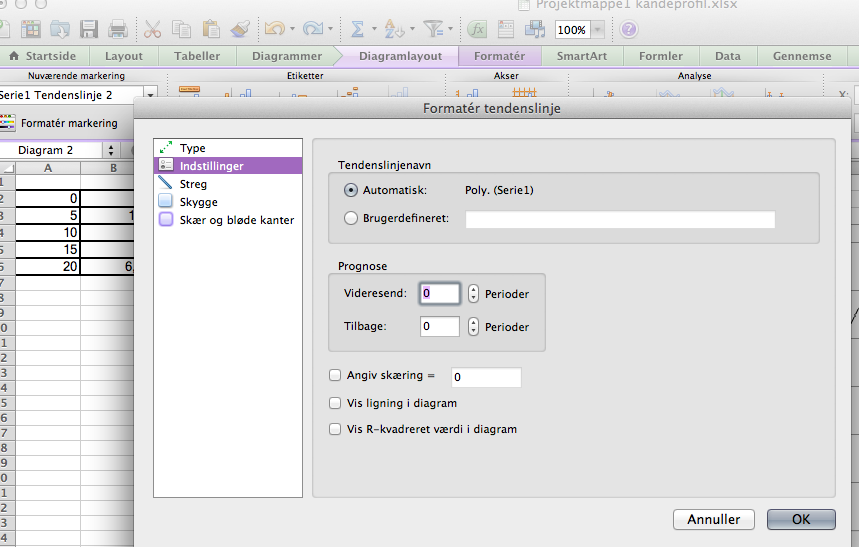Open help with question mark icon
Viewport: 859px width, 547px height.
(628, 29)
